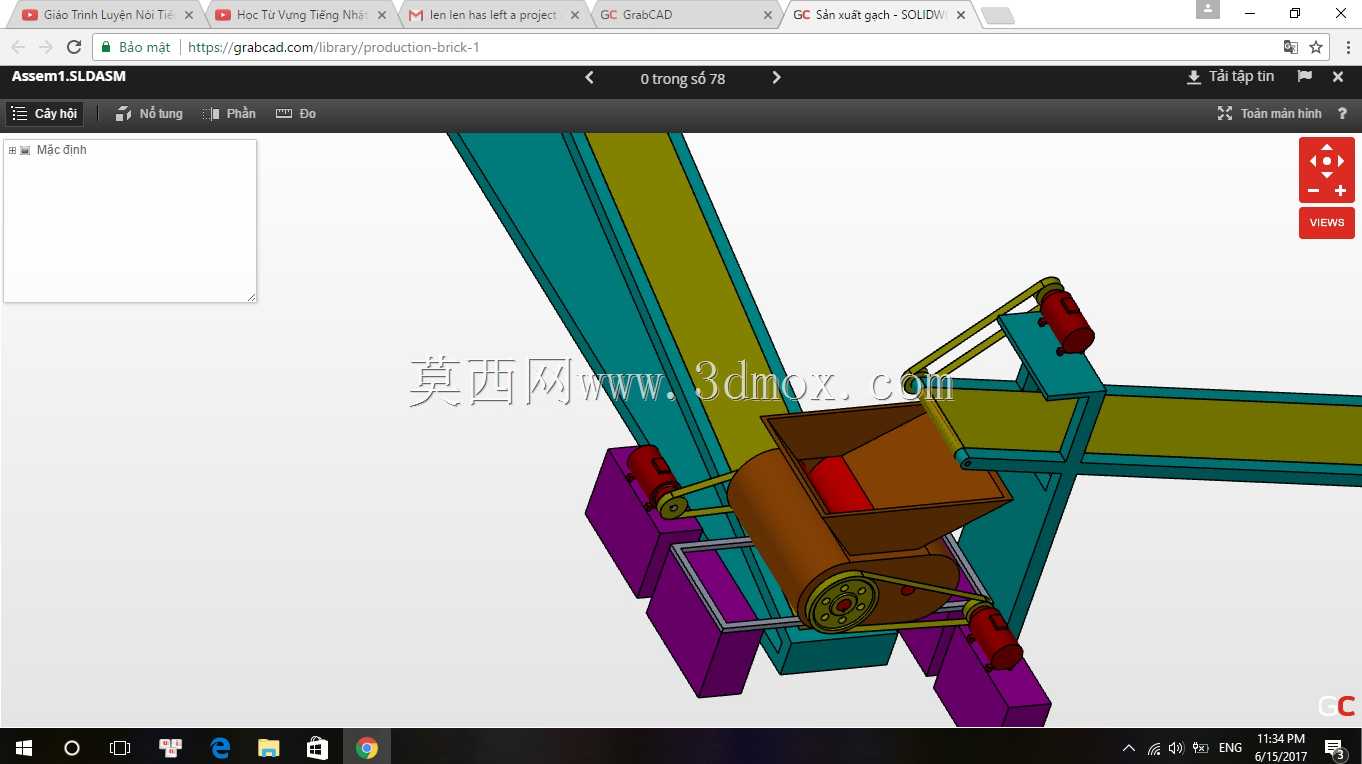Screen dimensions: 1362x764
Task: Click the GC GrabCAD logo in viewer corner
Action: (x=1336, y=706)
